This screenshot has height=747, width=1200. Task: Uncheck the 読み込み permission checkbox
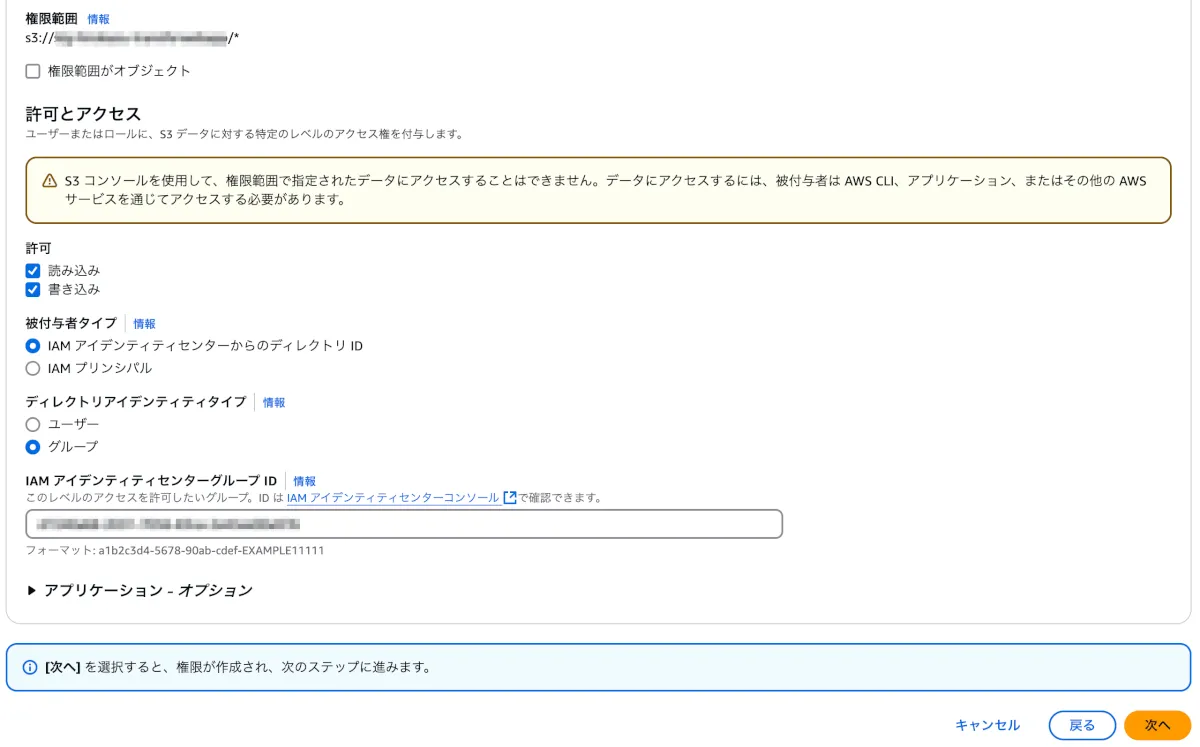[x=33, y=271]
